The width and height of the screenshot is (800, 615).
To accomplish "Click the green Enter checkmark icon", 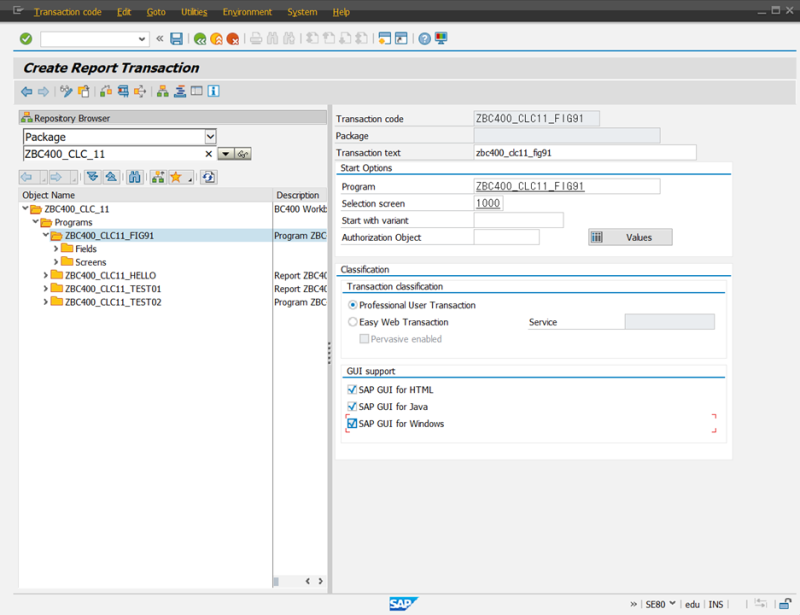I will point(26,39).
